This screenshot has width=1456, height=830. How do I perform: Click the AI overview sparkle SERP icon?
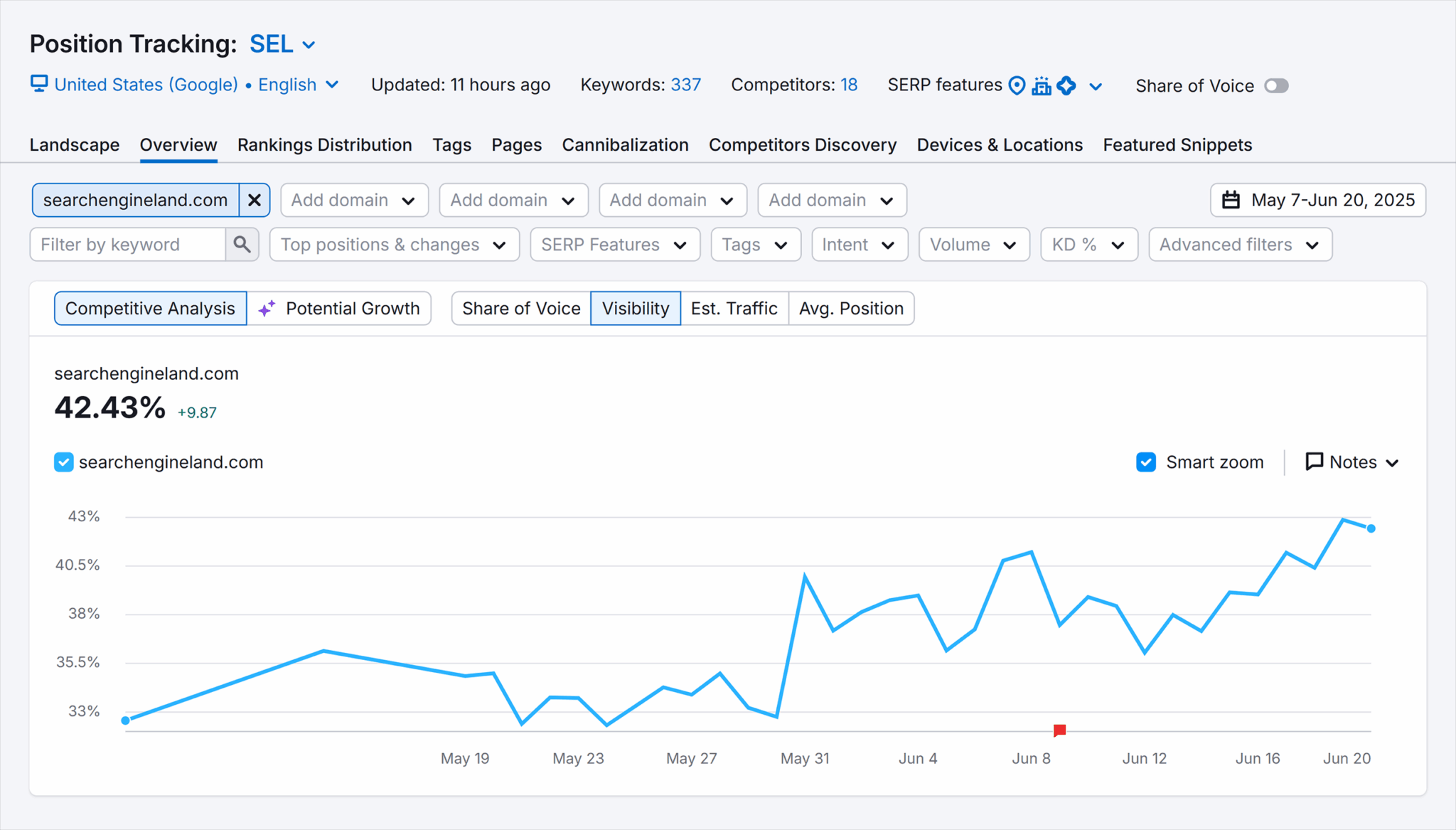(x=1066, y=85)
